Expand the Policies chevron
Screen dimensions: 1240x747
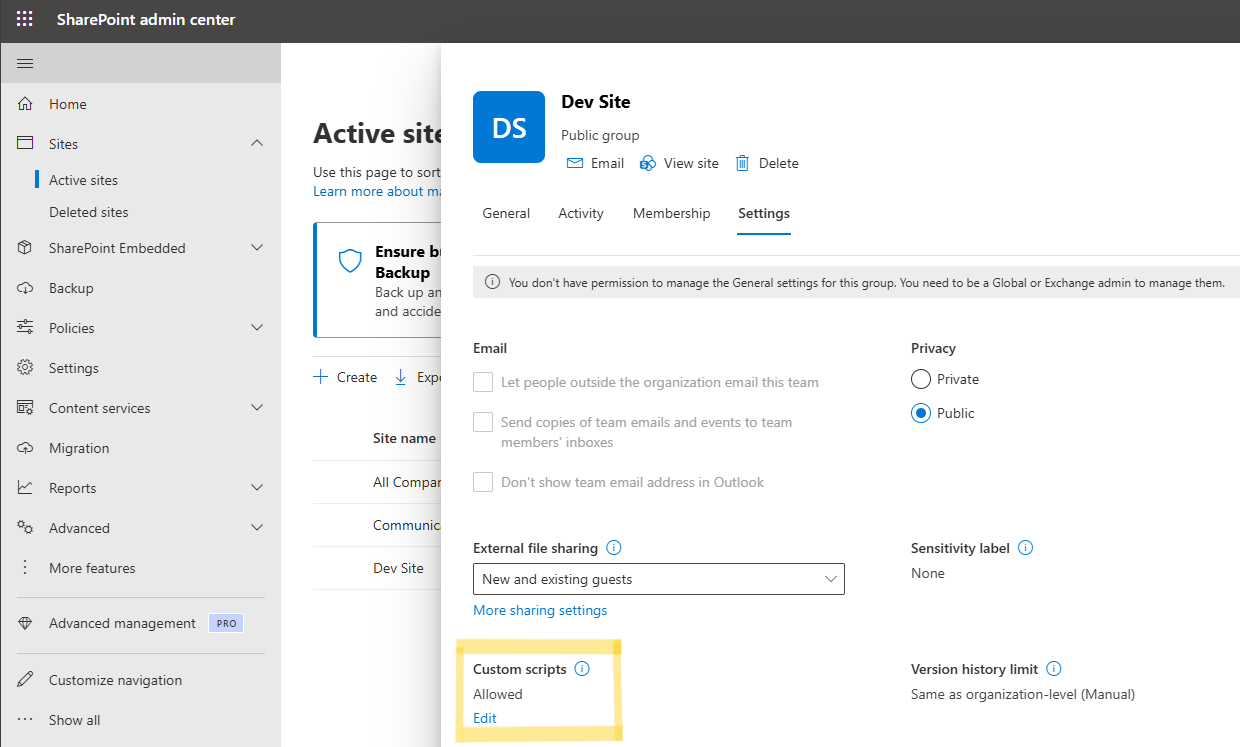(257, 328)
